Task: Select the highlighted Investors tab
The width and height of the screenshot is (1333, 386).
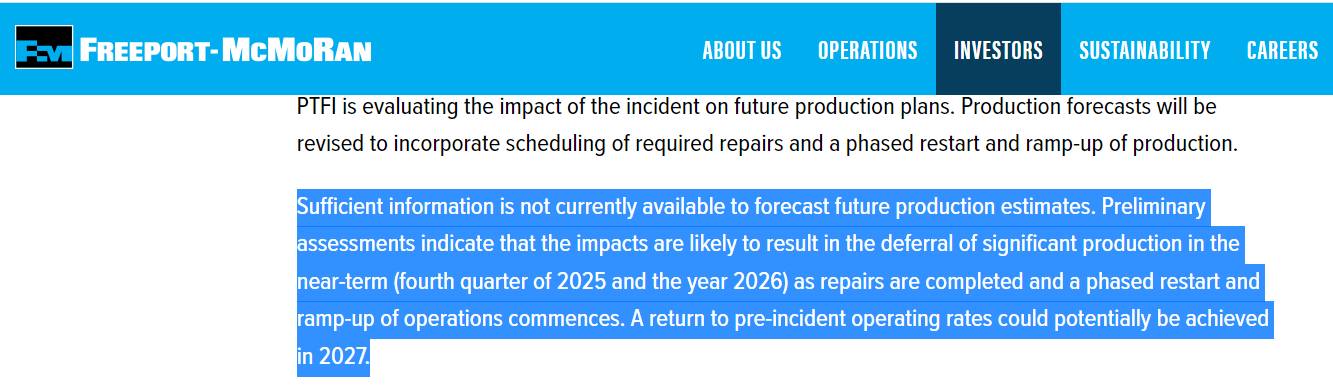Action: click(998, 50)
